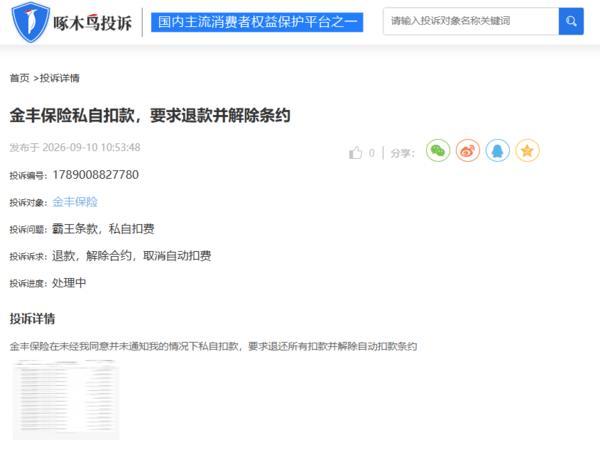This screenshot has height=454, width=600.
Task: Share to Qzone star icon
Action: pos(527,150)
